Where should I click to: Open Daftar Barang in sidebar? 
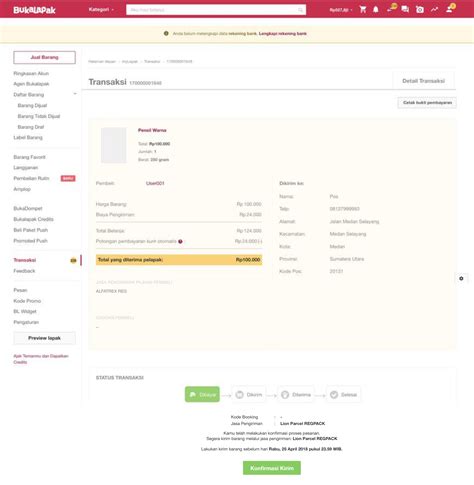[29, 95]
